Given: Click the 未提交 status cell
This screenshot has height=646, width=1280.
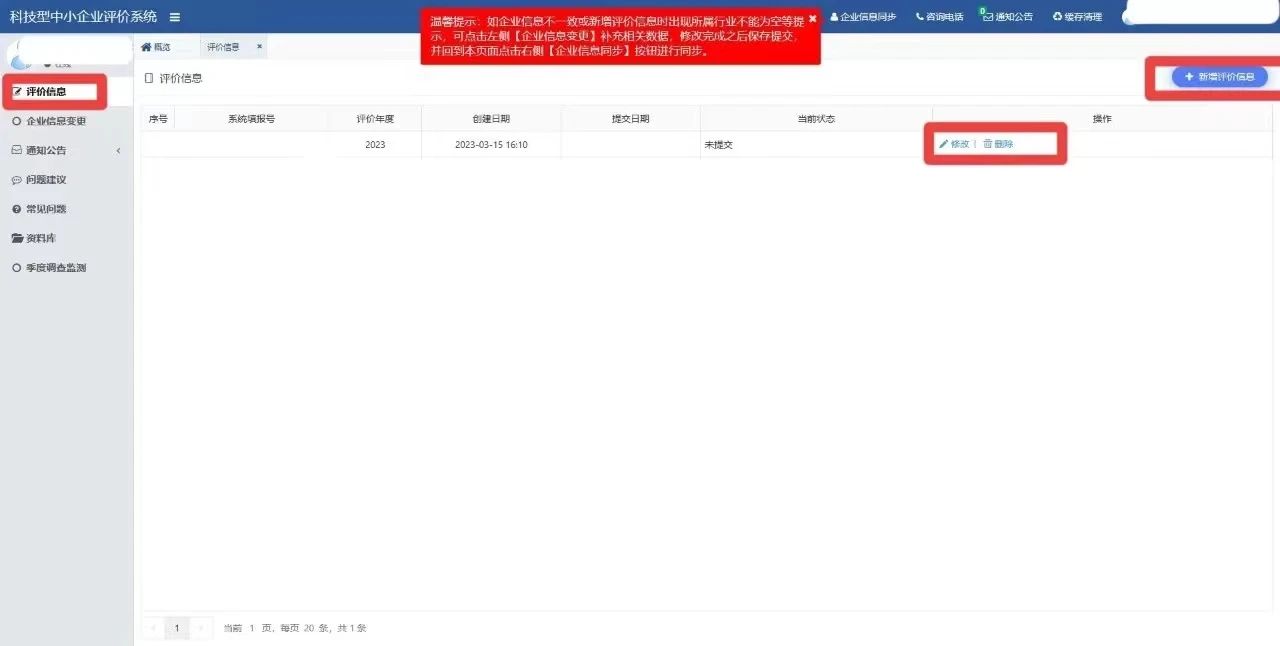Looking at the screenshot, I should 816,145.
